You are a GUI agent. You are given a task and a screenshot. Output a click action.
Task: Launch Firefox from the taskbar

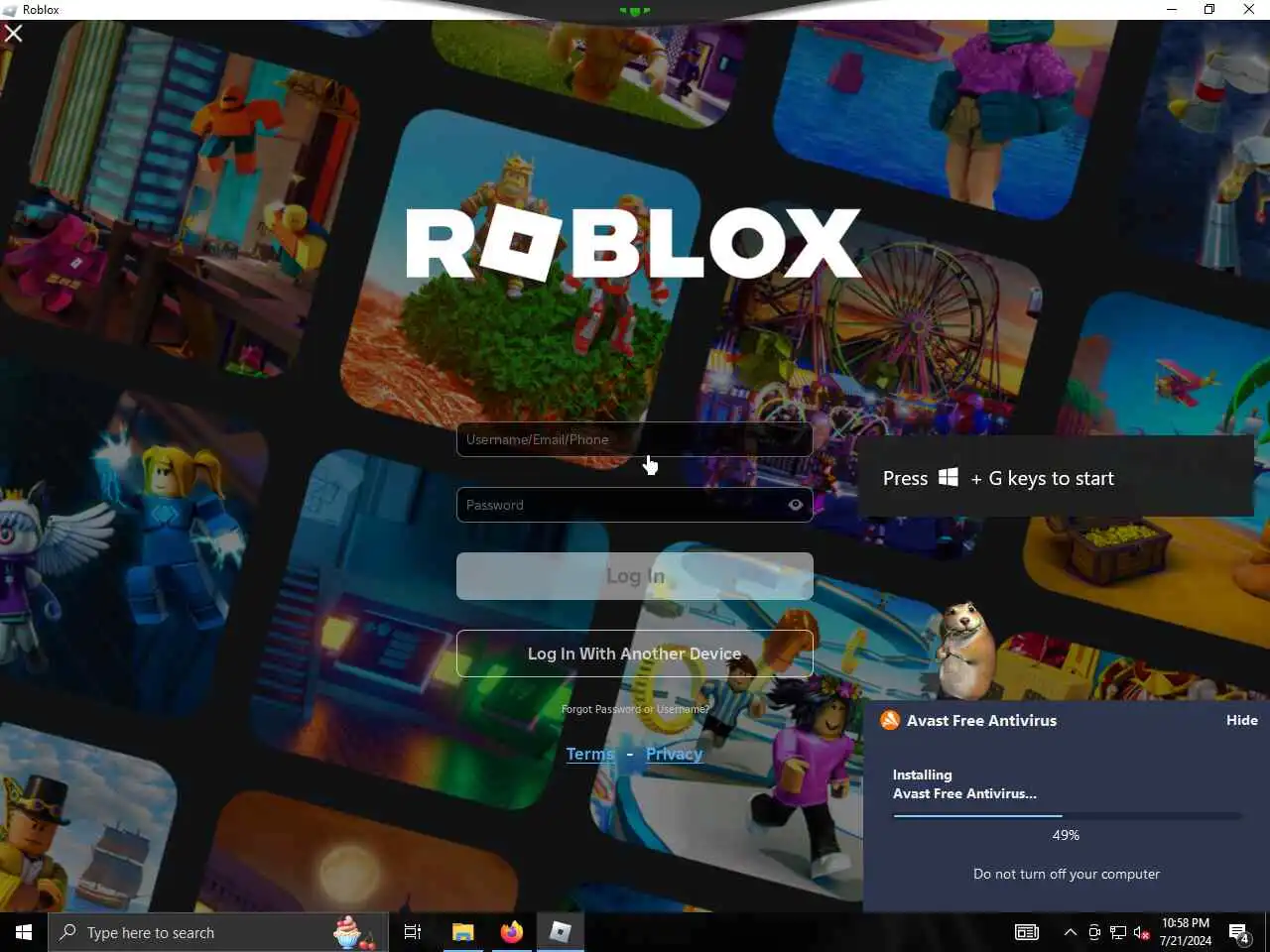click(512, 932)
